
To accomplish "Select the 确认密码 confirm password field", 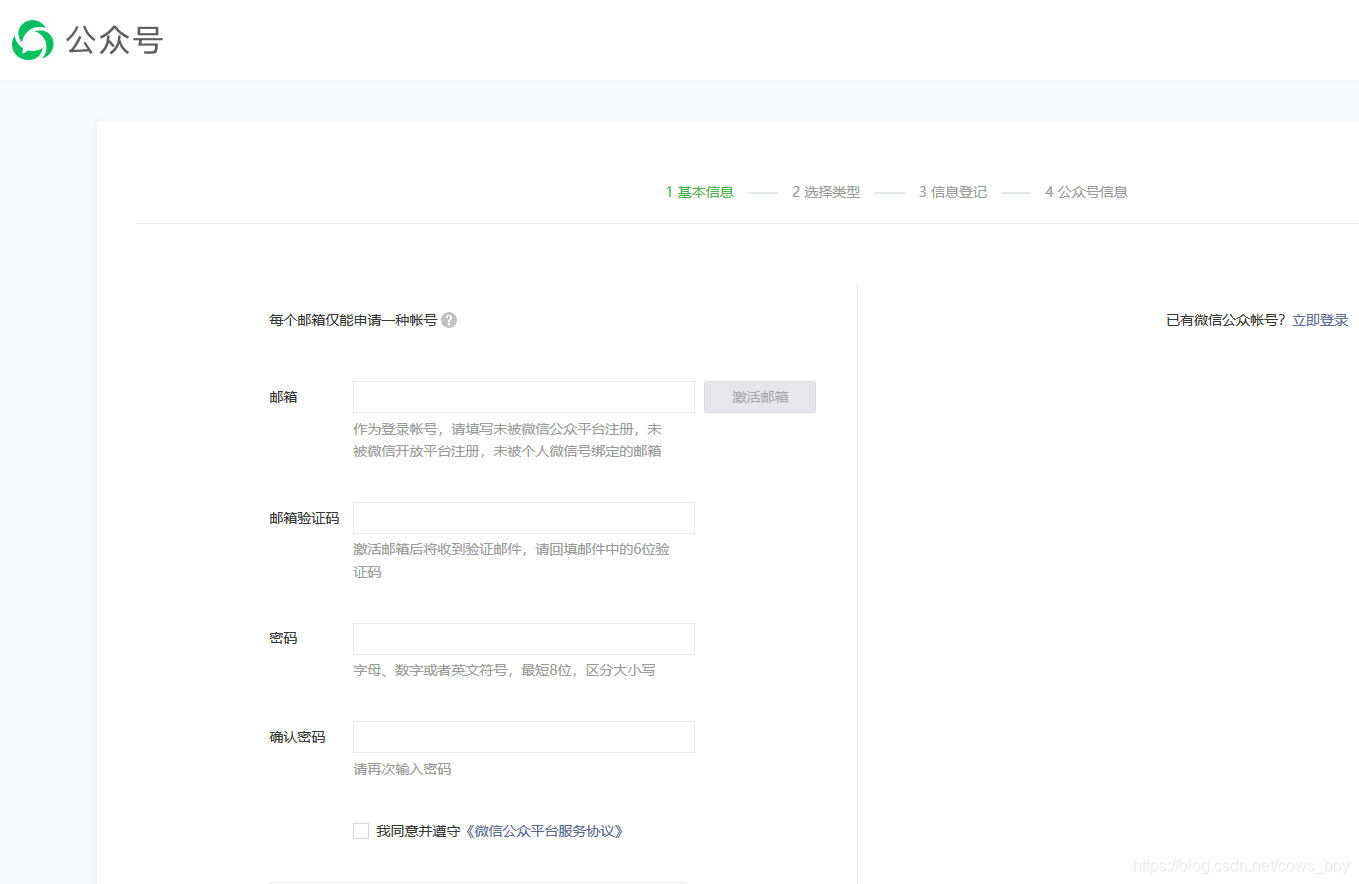I will (523, 736).
